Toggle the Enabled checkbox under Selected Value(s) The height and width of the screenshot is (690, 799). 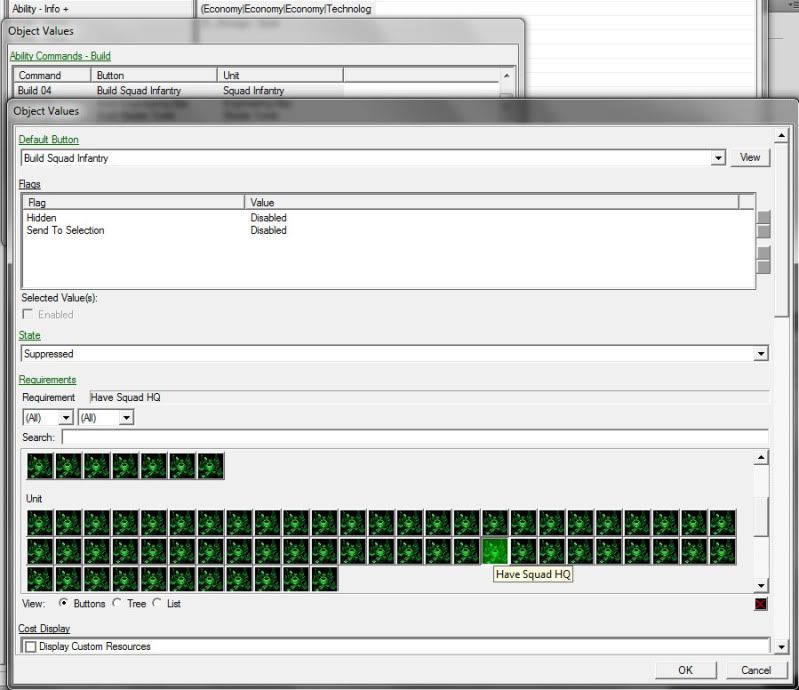pyautogui.click(x=28, y=314)
